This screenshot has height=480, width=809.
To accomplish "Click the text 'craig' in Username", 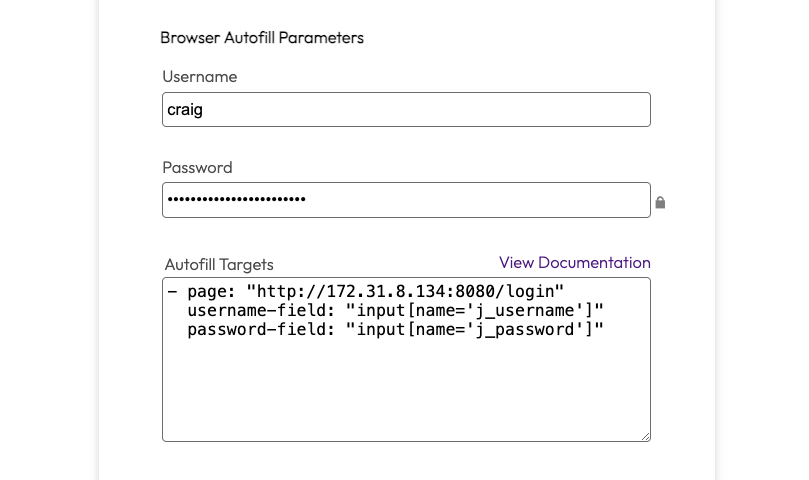I will [185, 110].
